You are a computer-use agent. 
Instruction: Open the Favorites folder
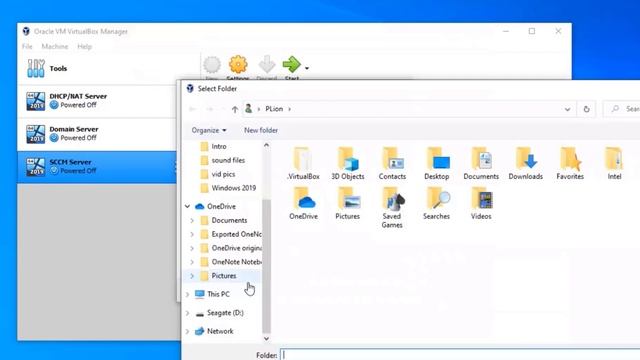pos(570,163)
